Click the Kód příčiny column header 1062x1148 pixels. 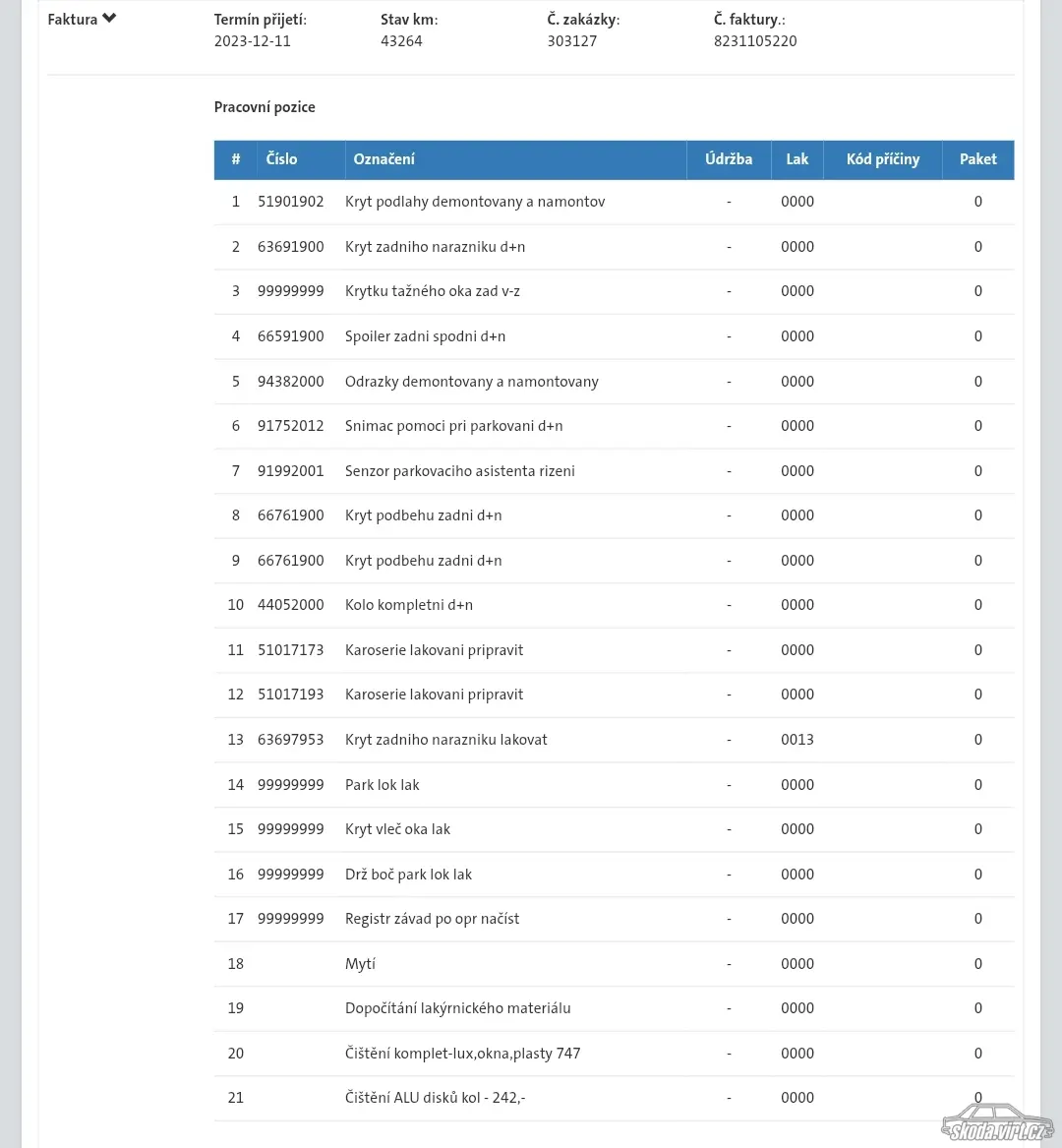(883, 159)
